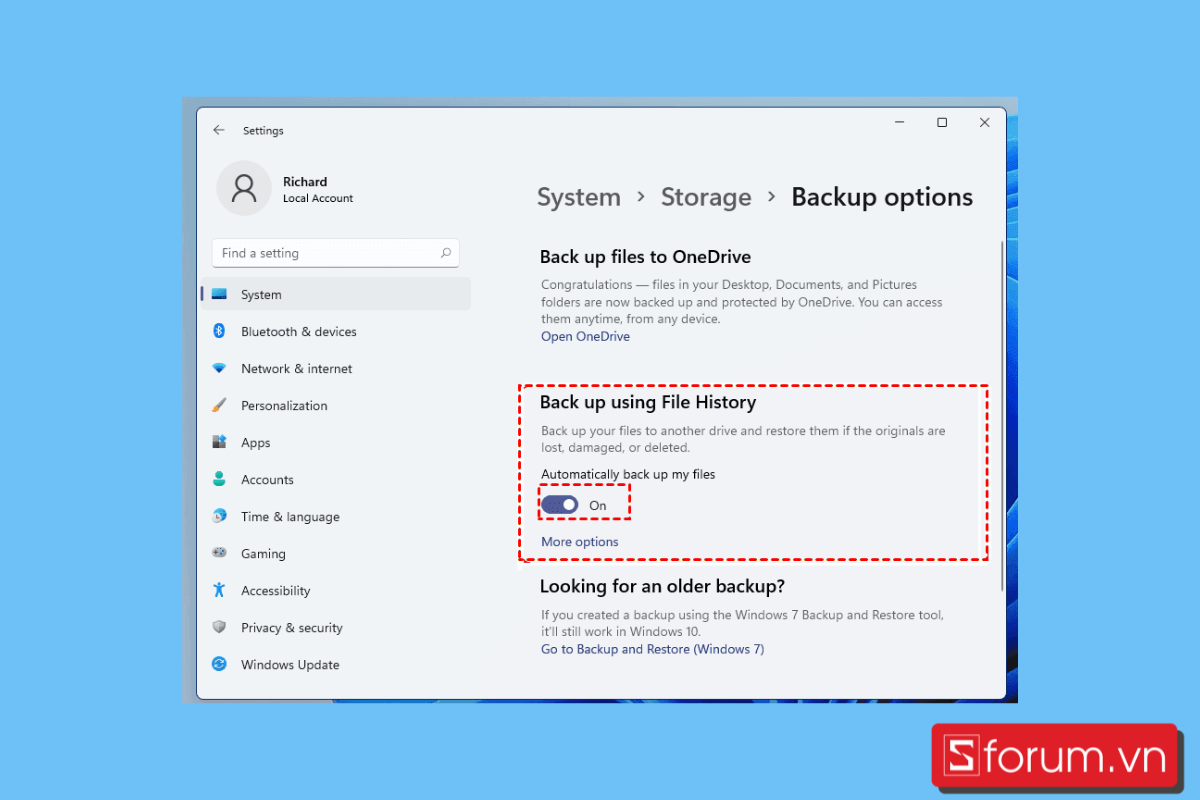Viewport: 1200px width, 800px height.
Task: Open More options for File History
Action: (x=580, y=542)
